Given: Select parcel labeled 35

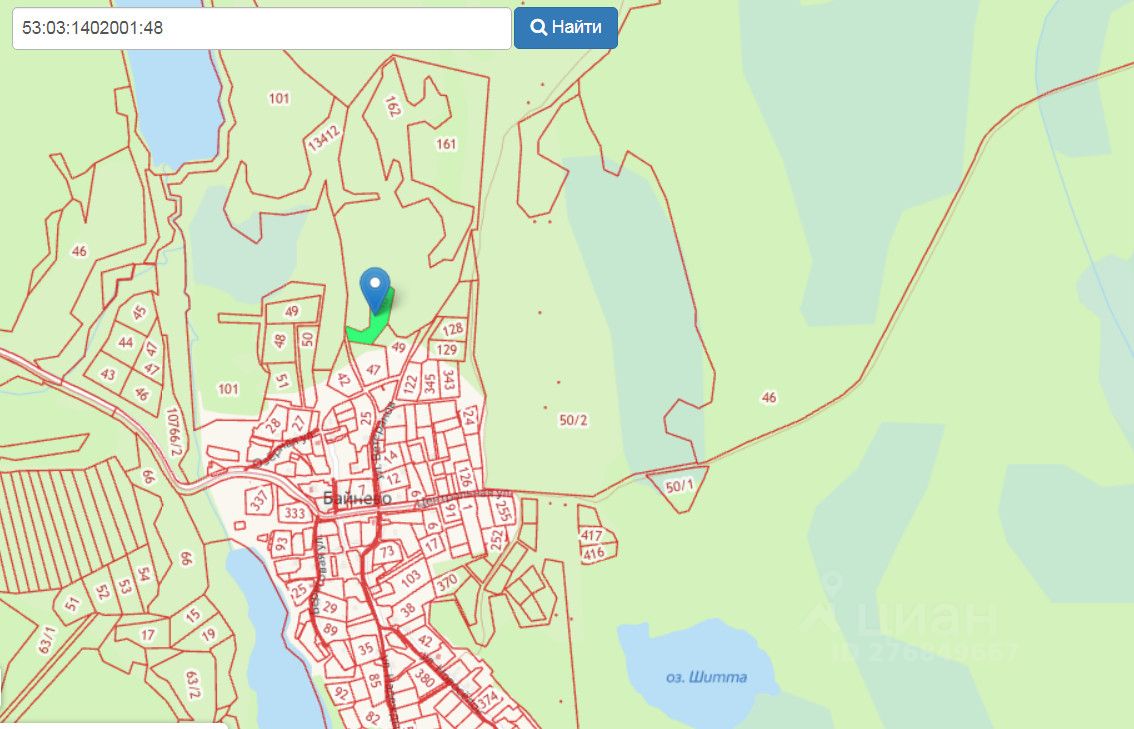Looking at the screenshot, I should point(365,648).
